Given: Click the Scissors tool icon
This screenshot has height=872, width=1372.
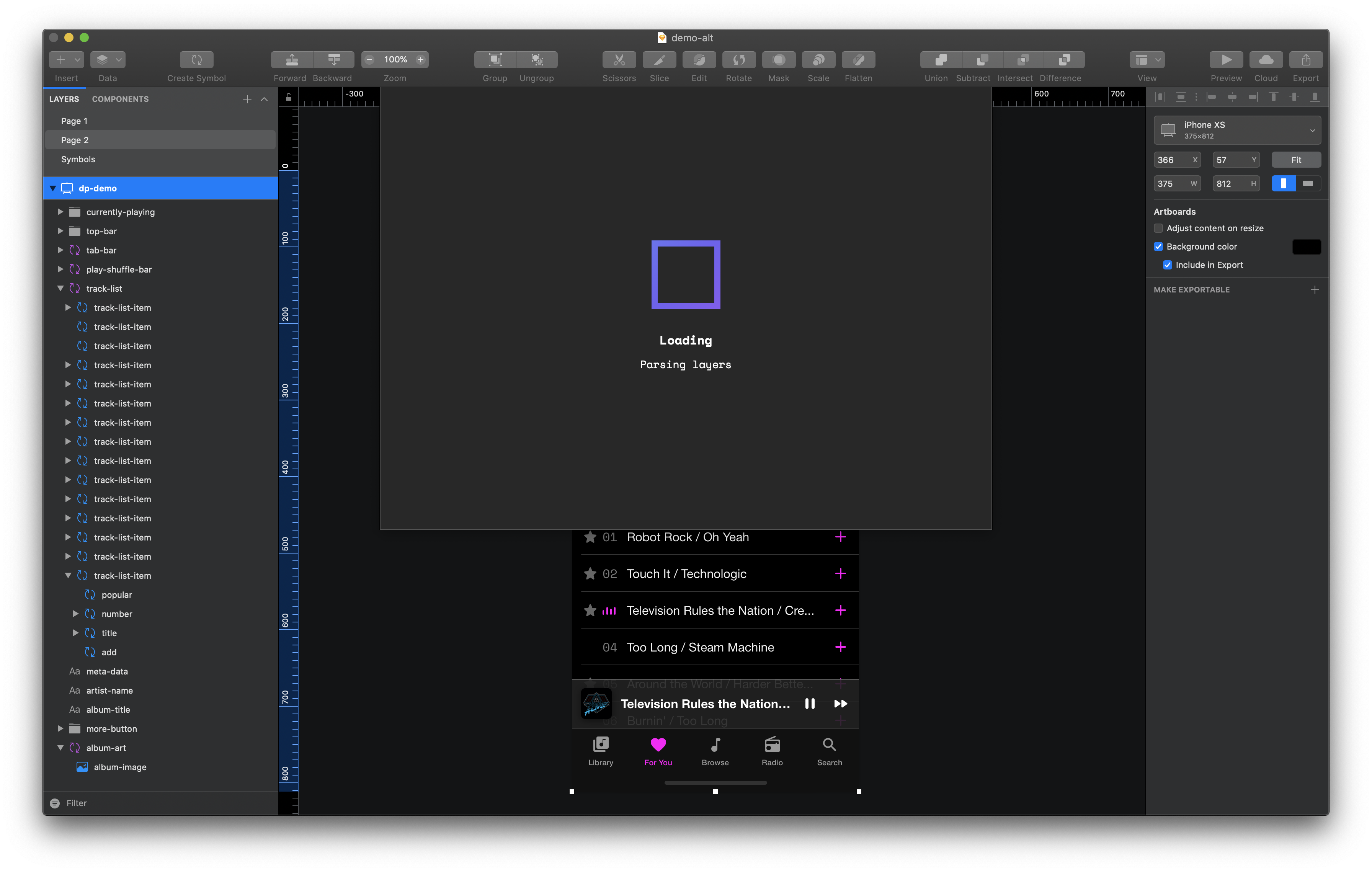Looking at the screenshot, I should click(x=619, y=59).
